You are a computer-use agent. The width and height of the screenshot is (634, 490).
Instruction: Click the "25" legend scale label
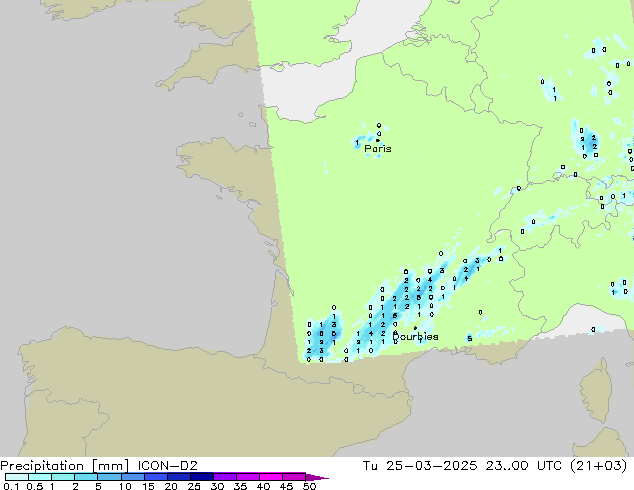[x=194, y=486]
